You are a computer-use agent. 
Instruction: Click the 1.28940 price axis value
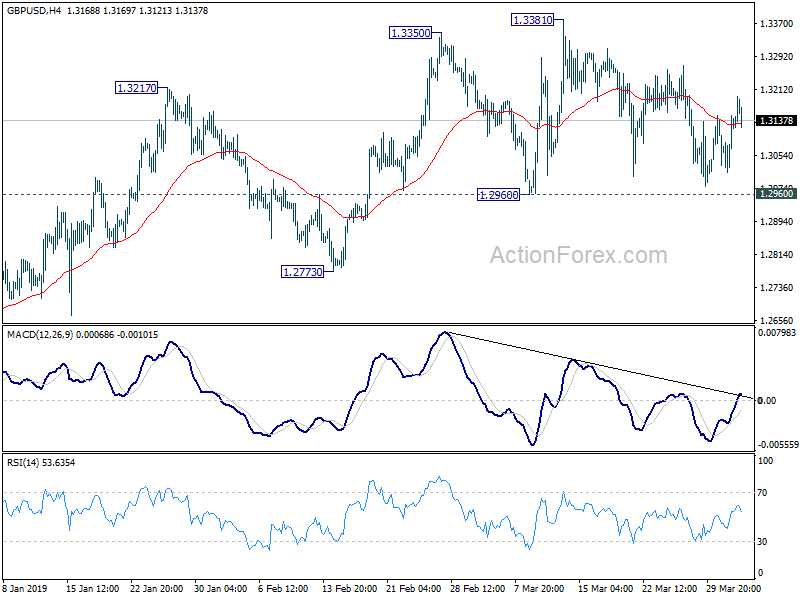click(x=777, y=221)
